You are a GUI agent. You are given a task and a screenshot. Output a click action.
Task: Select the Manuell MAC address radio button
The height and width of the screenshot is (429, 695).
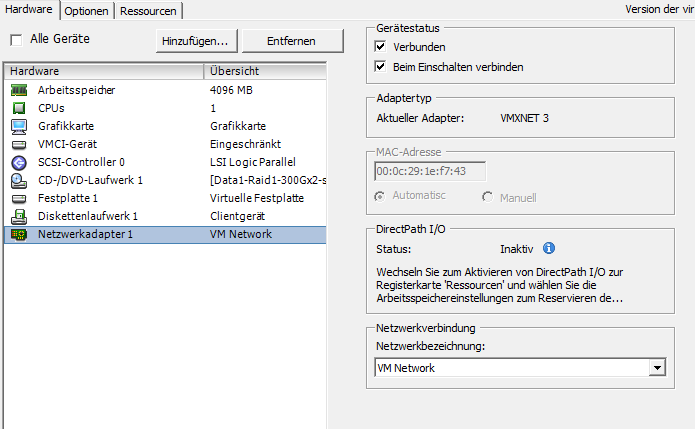click(x=488, y=197)
